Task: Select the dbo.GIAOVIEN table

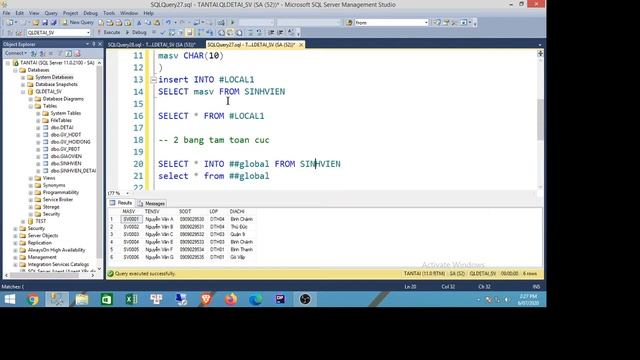Action: tap(66, 156)
